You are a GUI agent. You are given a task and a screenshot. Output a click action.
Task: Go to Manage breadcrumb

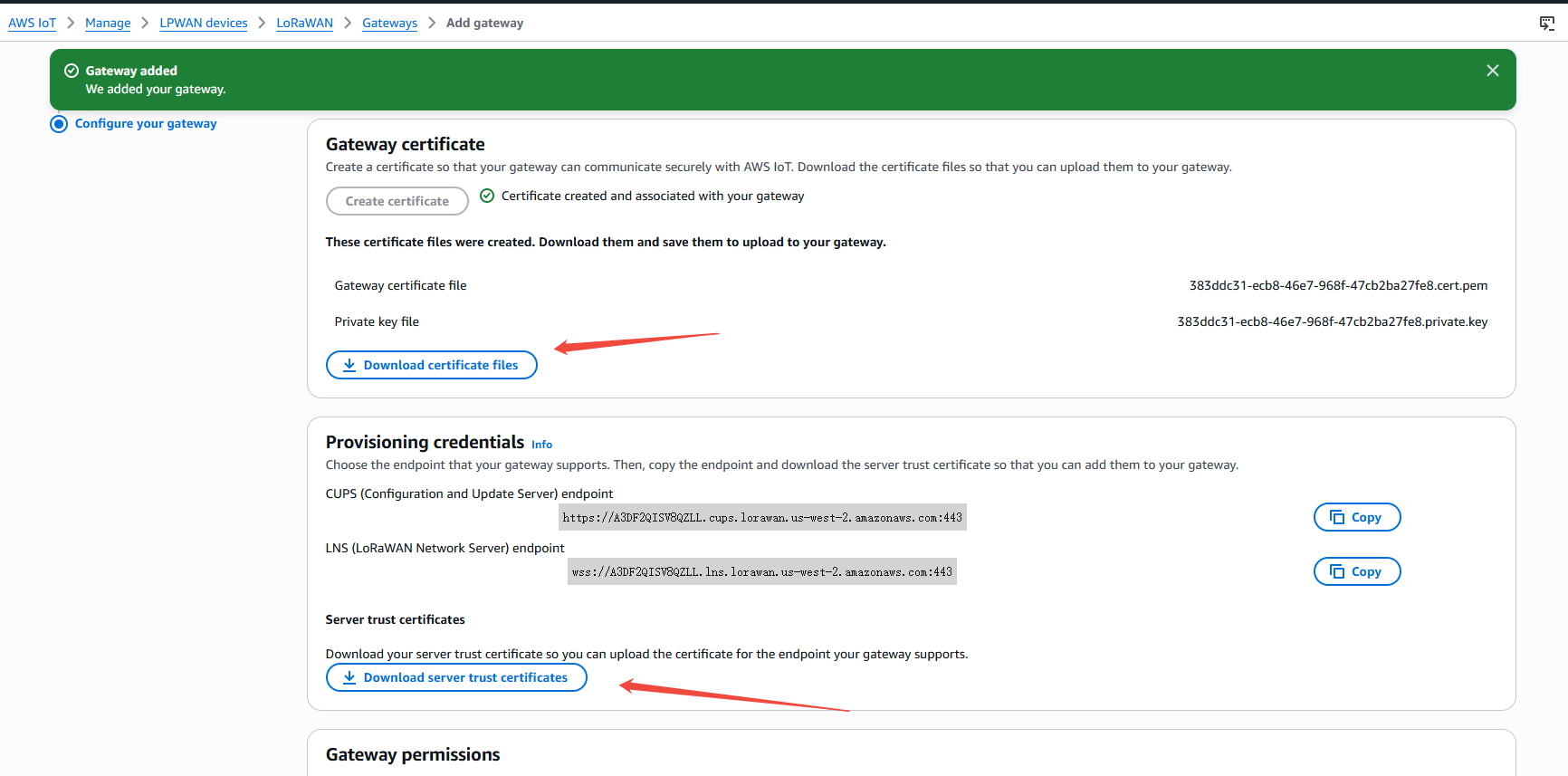(x=108, y=24)
